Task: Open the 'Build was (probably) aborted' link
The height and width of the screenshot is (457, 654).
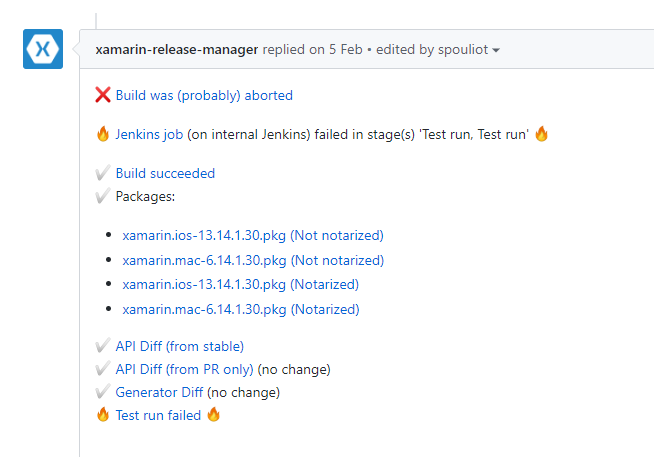Action: (204, 96)
